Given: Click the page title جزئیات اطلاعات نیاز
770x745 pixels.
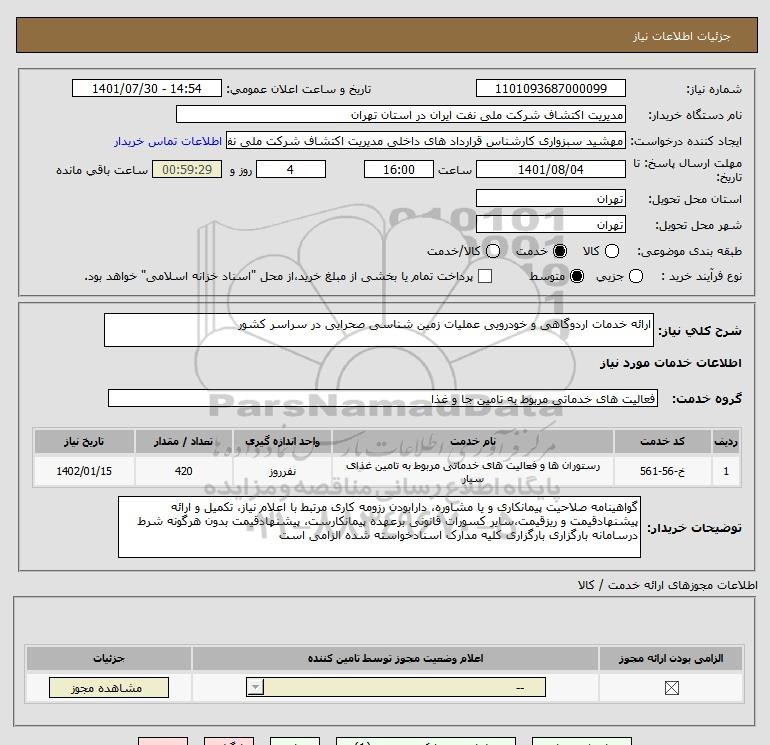Looking at the screenshot, I should click(x=682, y=36).
